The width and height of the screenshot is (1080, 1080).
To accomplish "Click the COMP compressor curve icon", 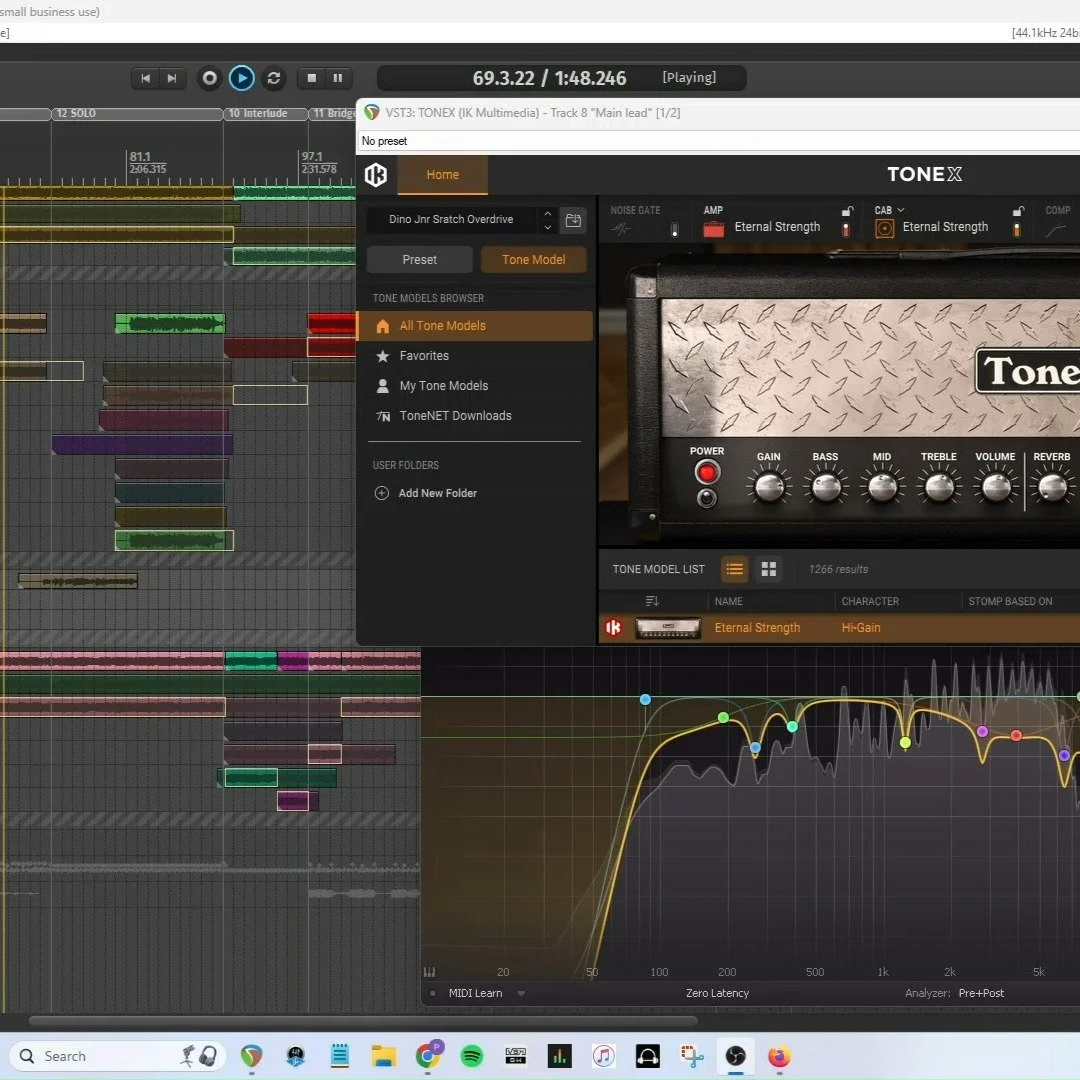I will tap(1055, 231).
